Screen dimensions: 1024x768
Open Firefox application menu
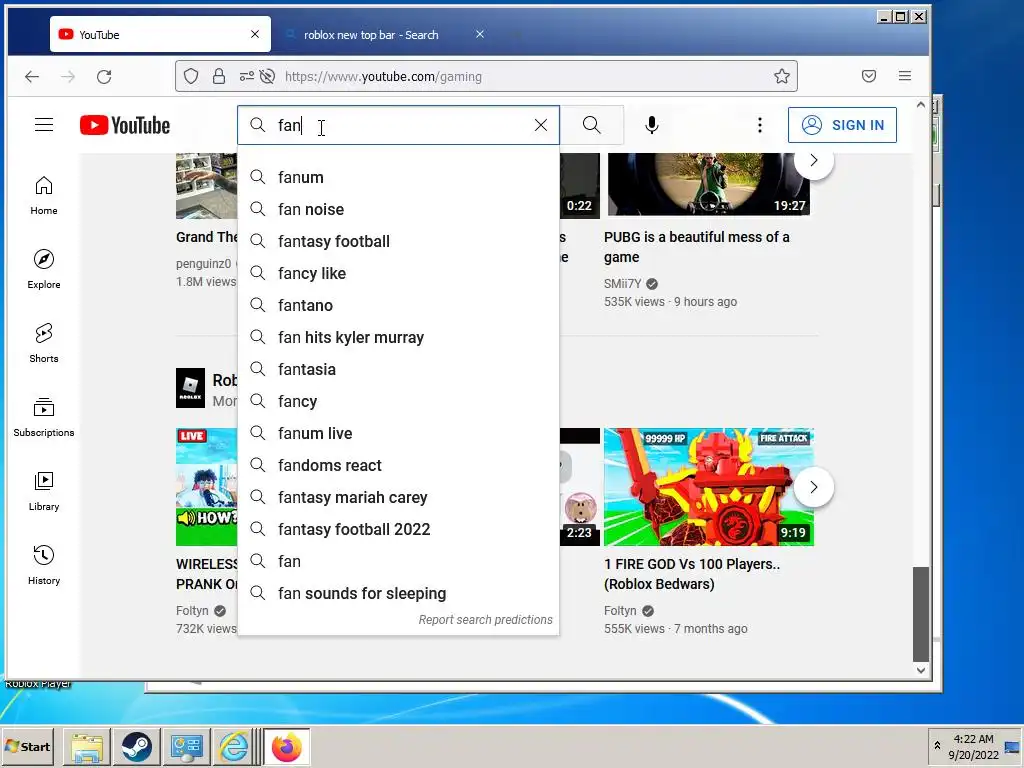click(904, 76)
